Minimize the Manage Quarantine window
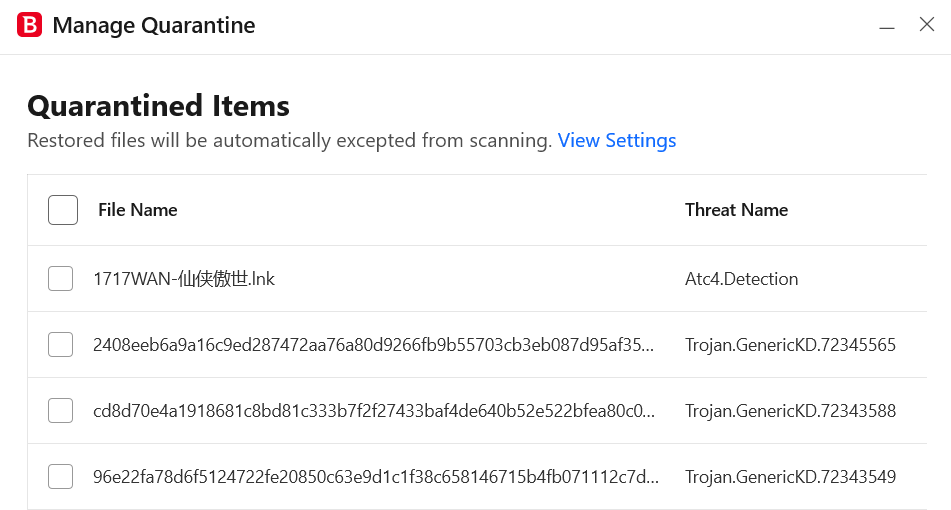 887,27
